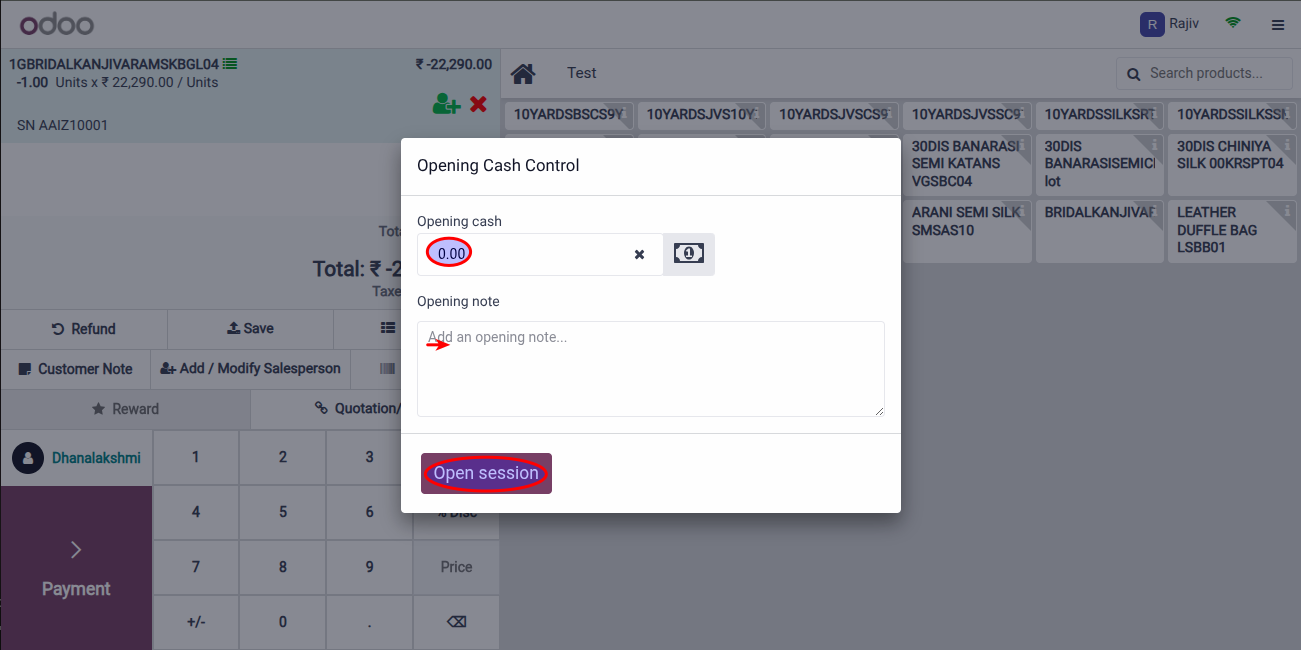Open the Reward tab button
The image size is (1301, 650).
coord(125,409)
